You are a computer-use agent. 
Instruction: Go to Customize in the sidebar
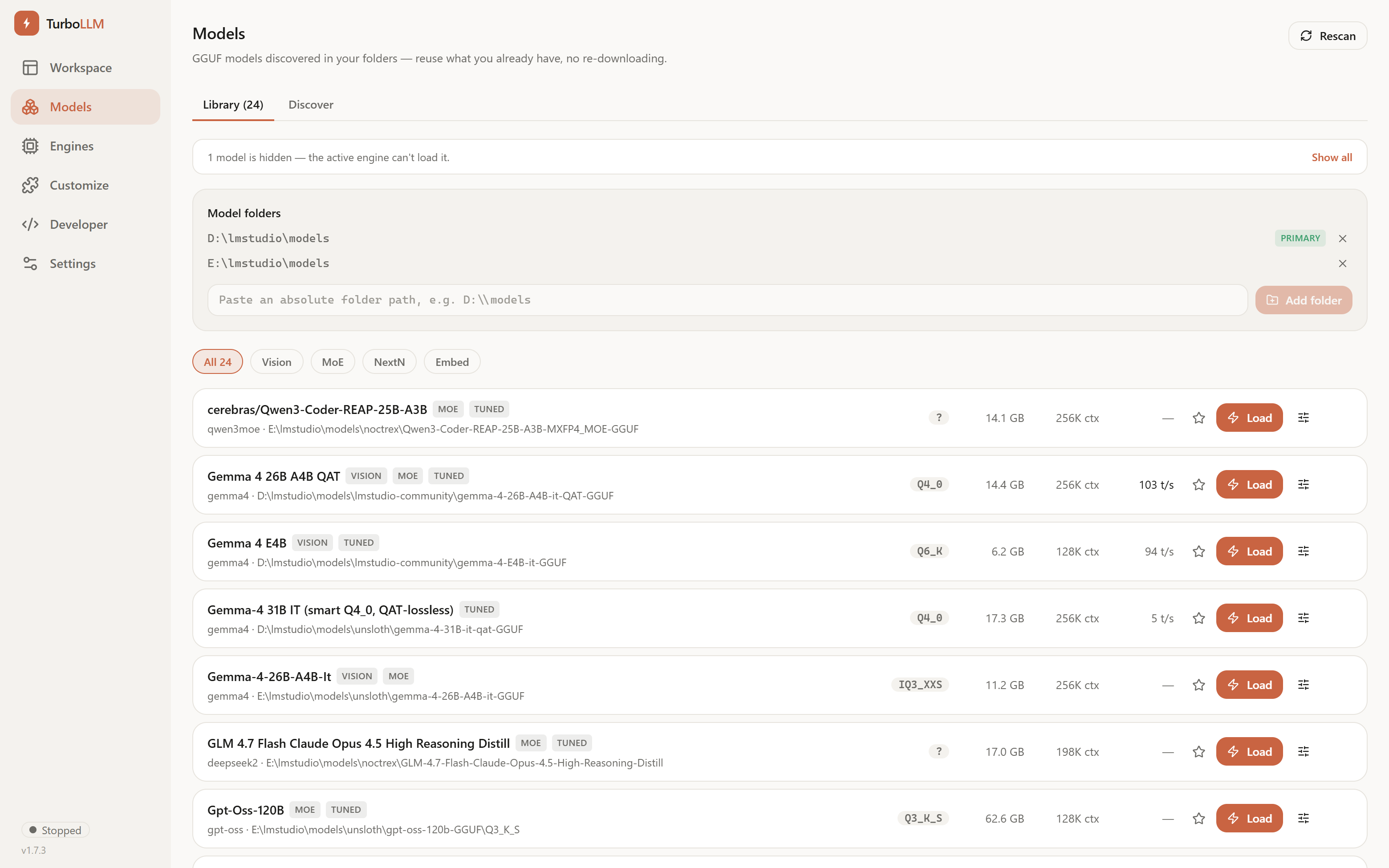point(85,185)
